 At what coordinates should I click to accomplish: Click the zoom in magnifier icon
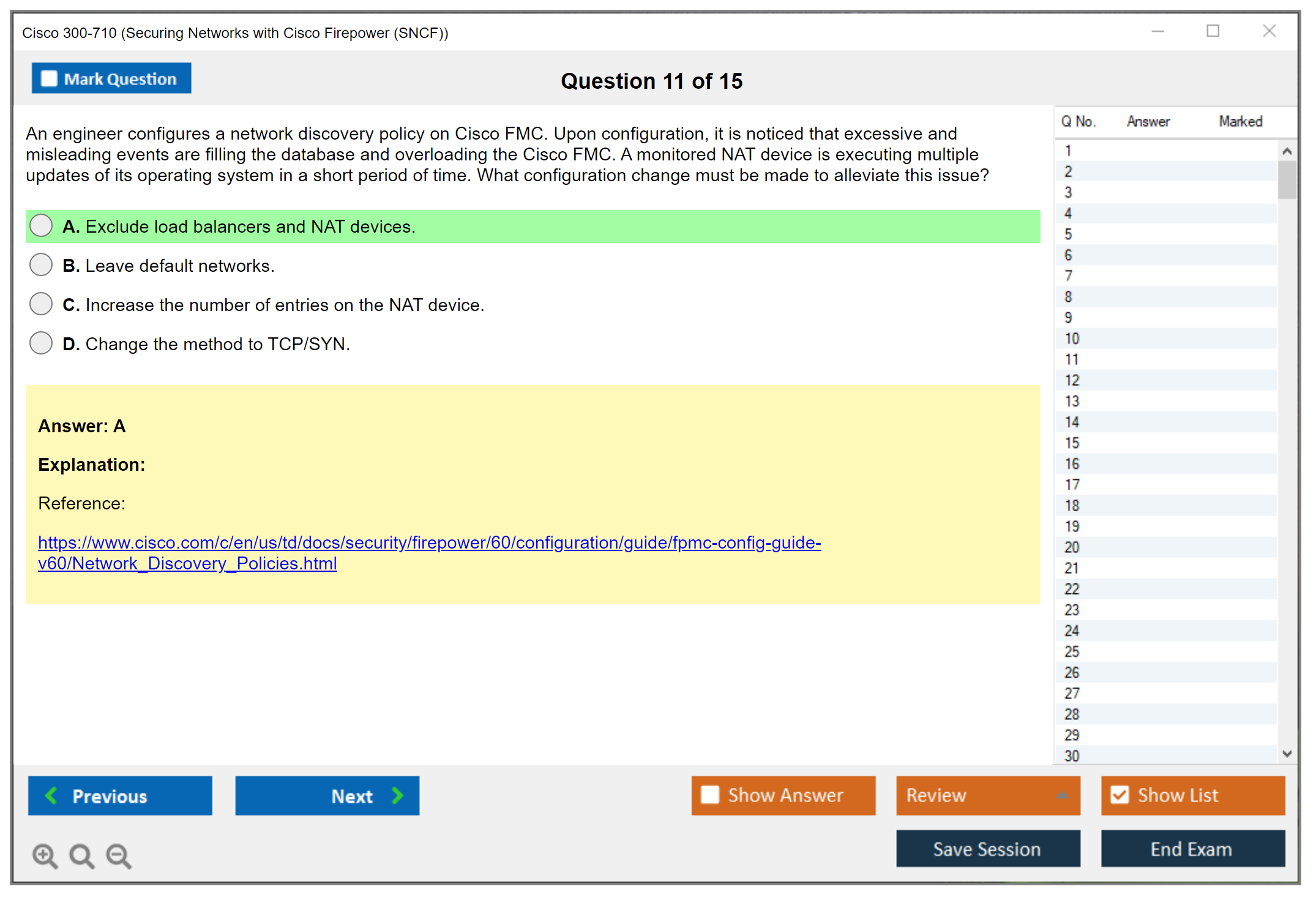pyautogui.click(x=45, y=855)
